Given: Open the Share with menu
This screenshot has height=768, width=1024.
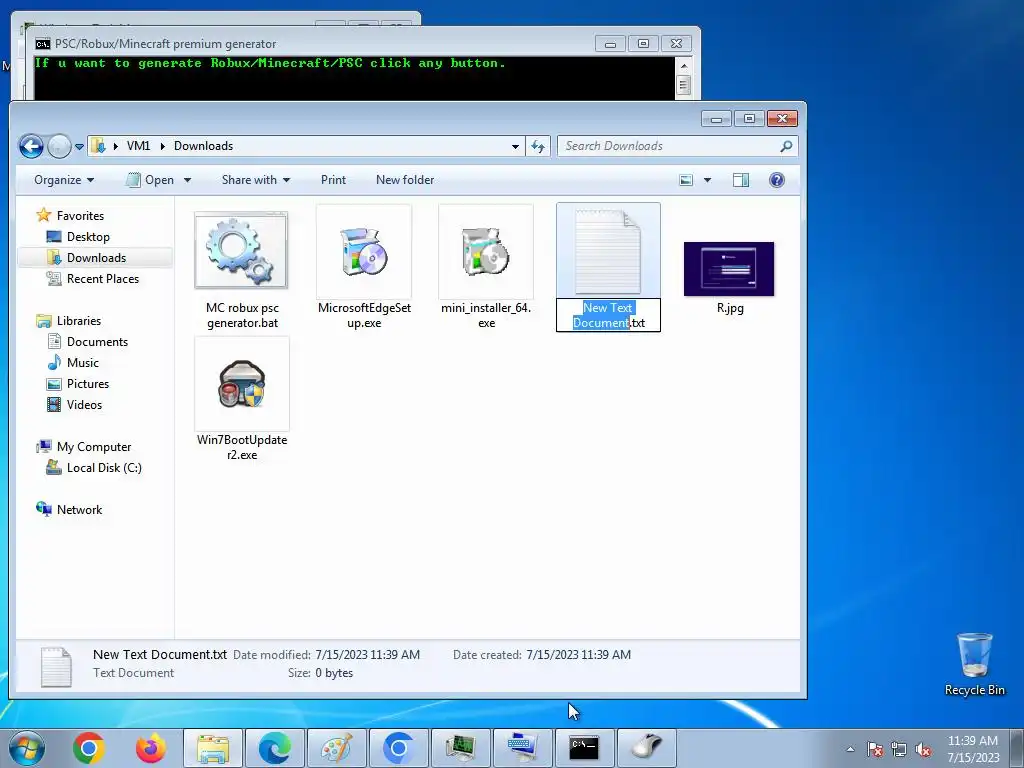Looking at the screenshot, I should coord(255,180).
